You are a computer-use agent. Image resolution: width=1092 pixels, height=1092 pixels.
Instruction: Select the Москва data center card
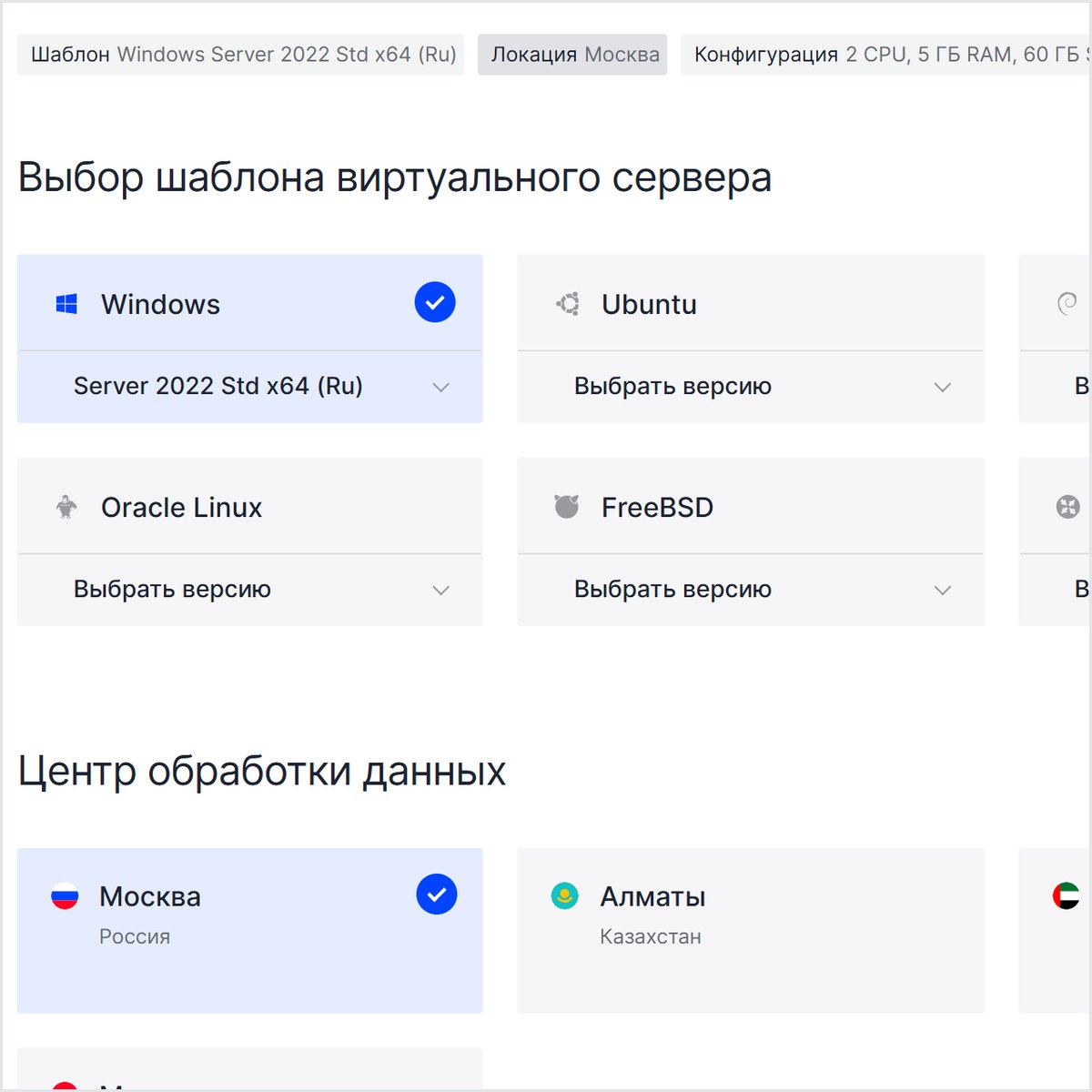(250, 931)
